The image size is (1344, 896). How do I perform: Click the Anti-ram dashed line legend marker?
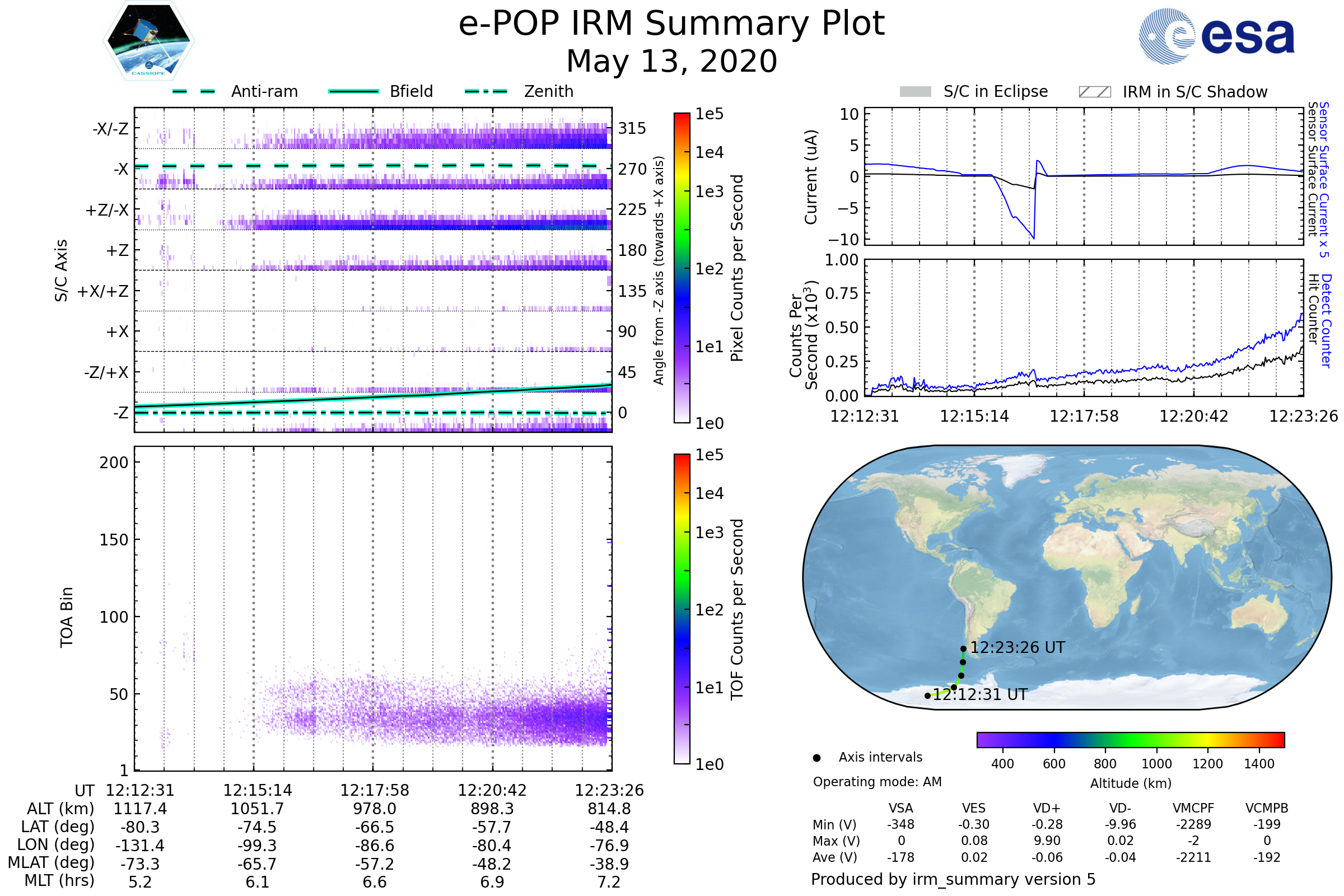coord(194,91)
